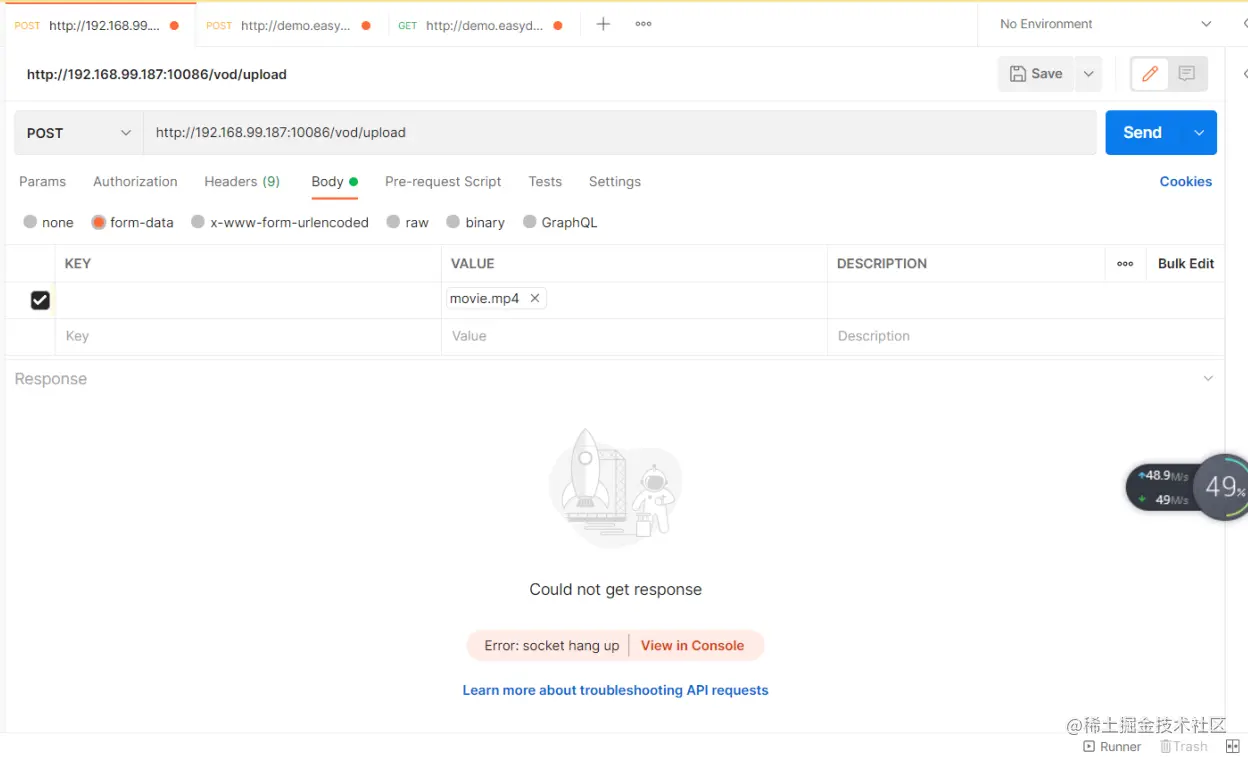
Task: Remove movie.mp4 file with the X icon
Action: pyautogui.click(x=535, y=298)
